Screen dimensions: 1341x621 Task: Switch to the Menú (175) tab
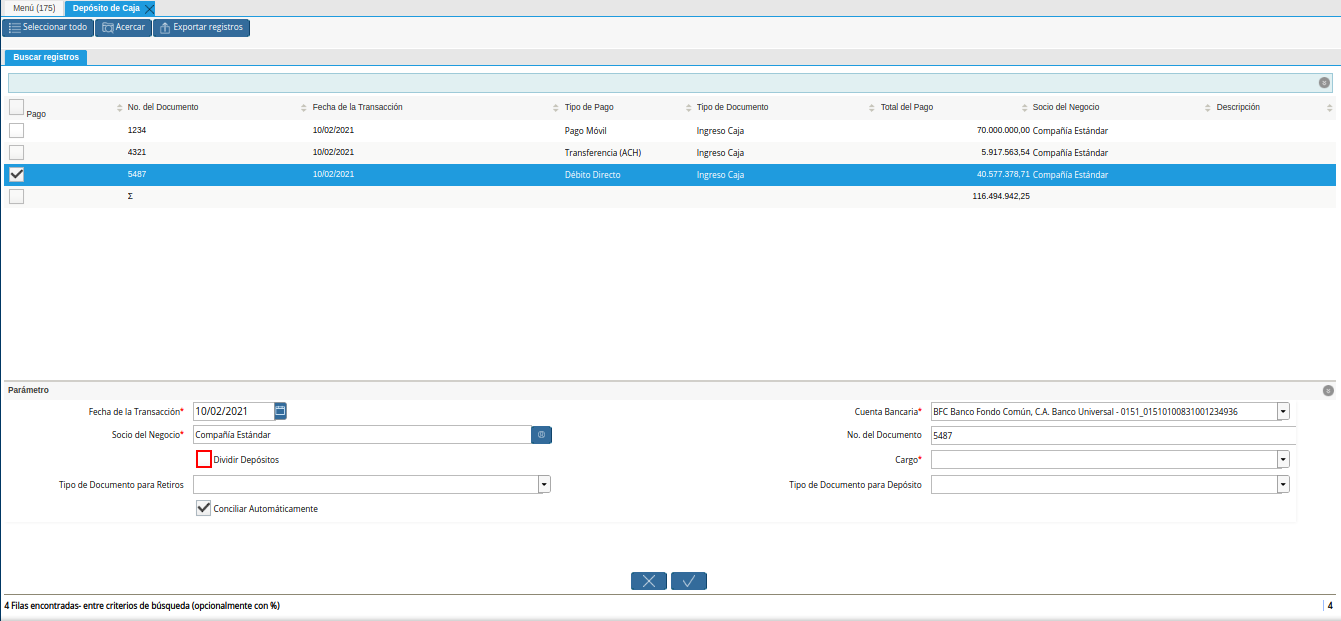click(33, 8)
